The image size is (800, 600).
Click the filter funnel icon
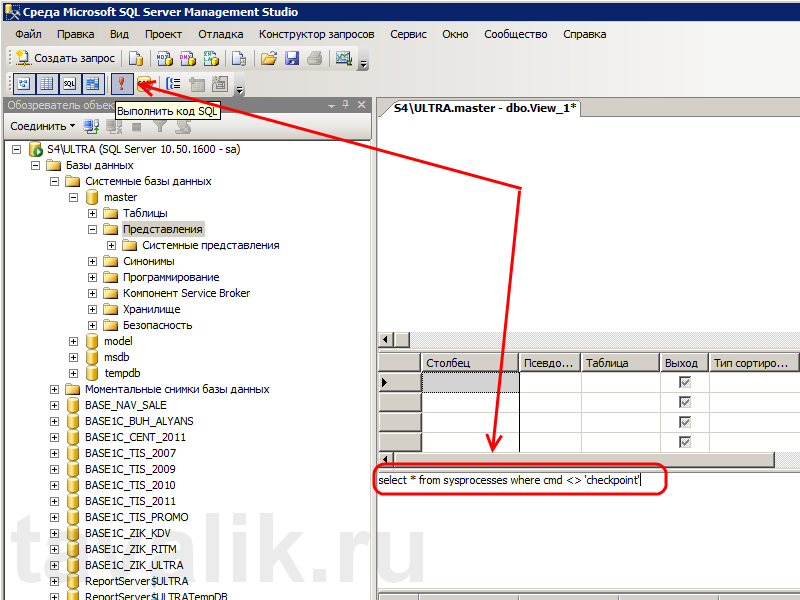coord(160,126)
